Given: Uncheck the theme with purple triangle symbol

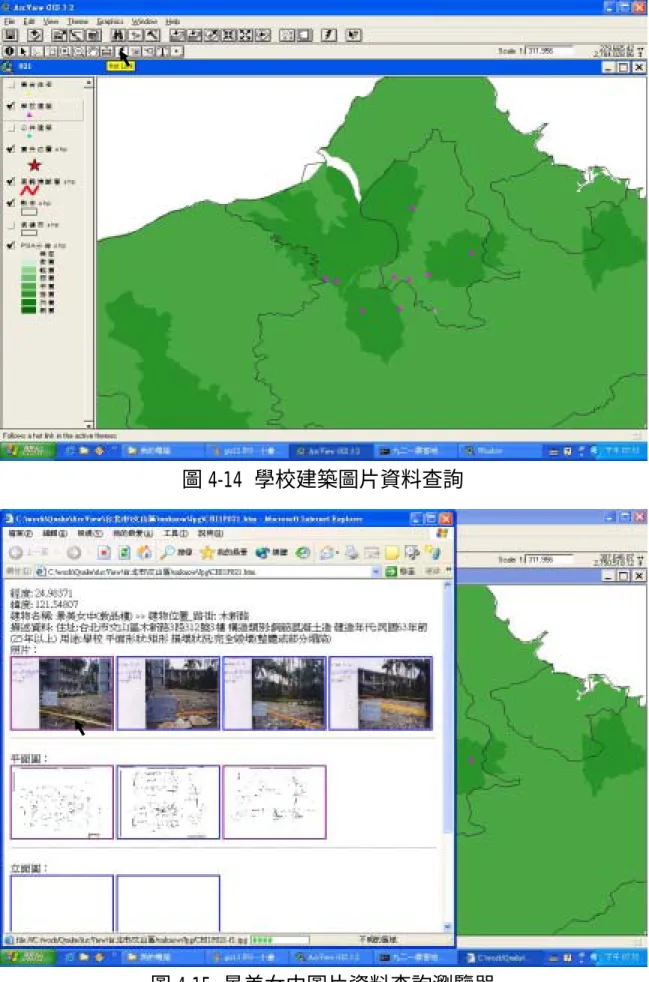Looking at the screenshot, I should click(10, 106).
